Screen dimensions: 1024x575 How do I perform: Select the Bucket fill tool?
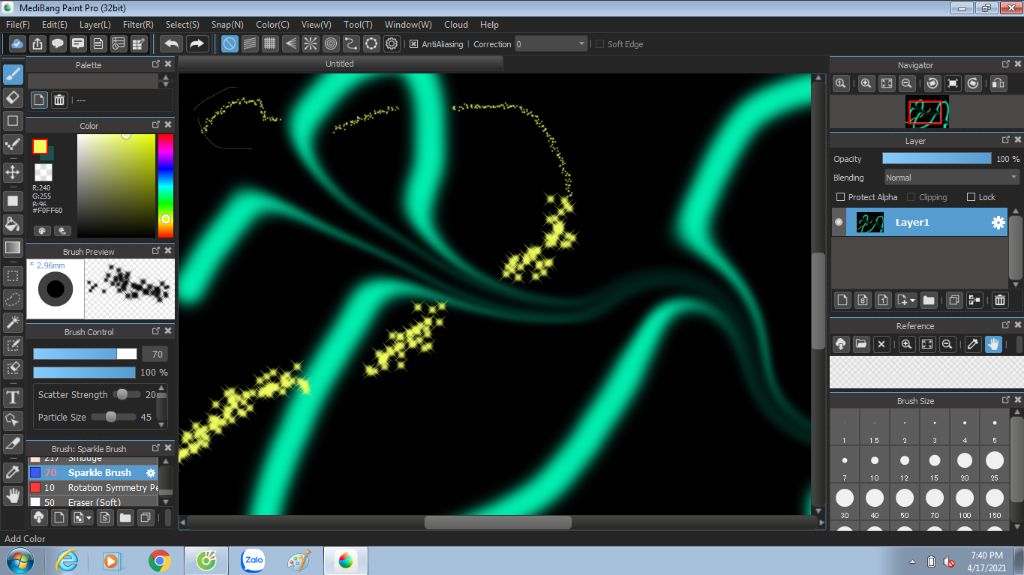pyautogui.click(x=12, y=224)
